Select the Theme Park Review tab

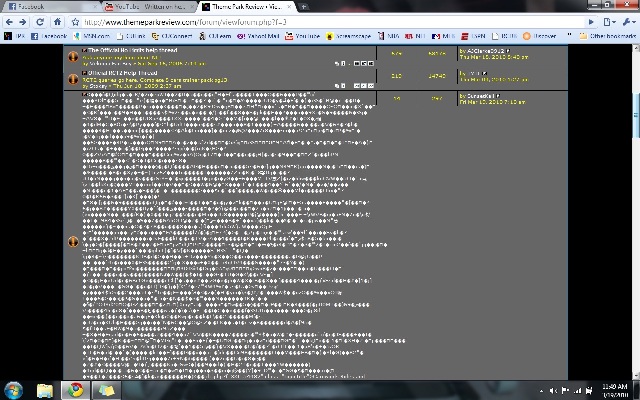pyautogui.click(x=247, y=7)
